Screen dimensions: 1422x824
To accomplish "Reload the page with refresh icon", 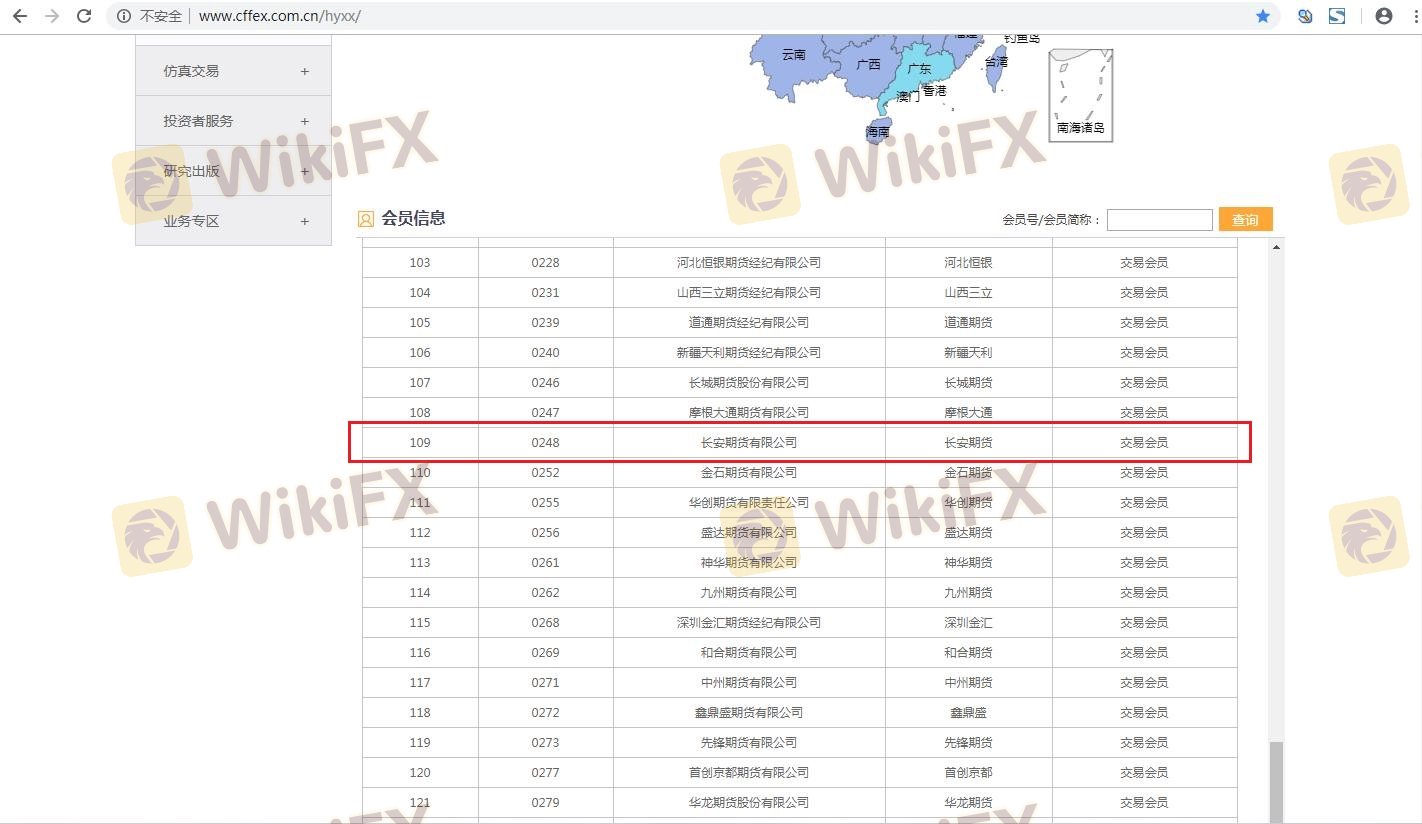I will pos(84,16).
